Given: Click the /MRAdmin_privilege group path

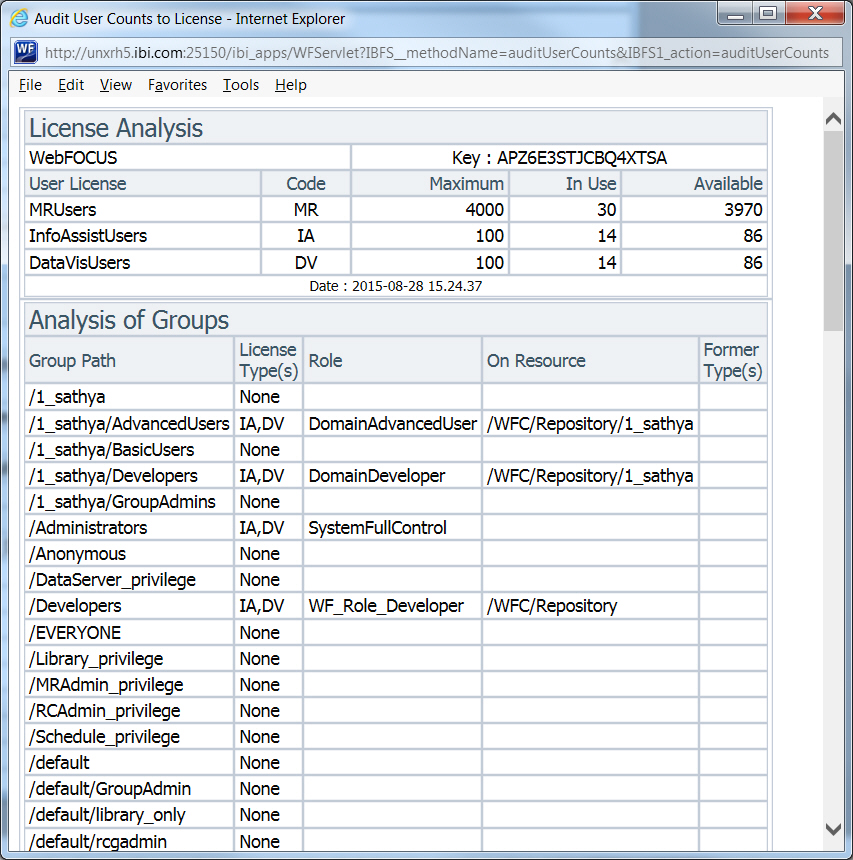Looking at the screenshot, I should 106,684.
